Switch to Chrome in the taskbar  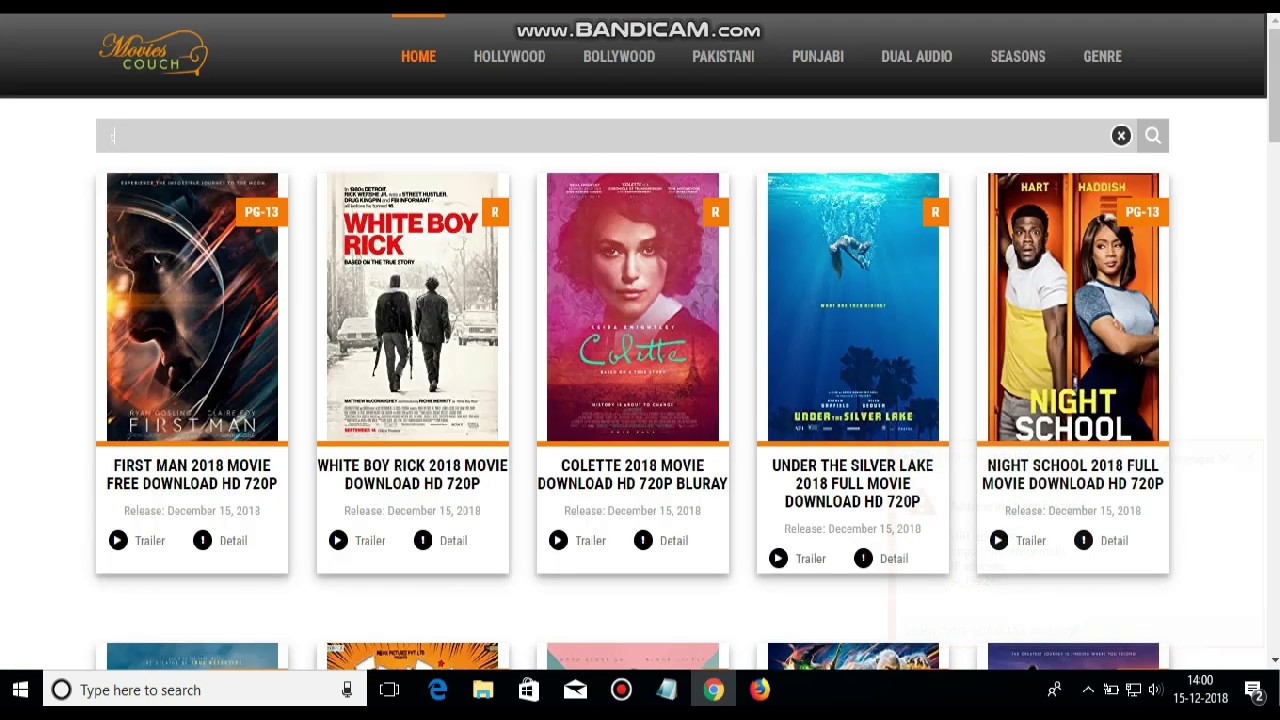[x=713, y=690]
